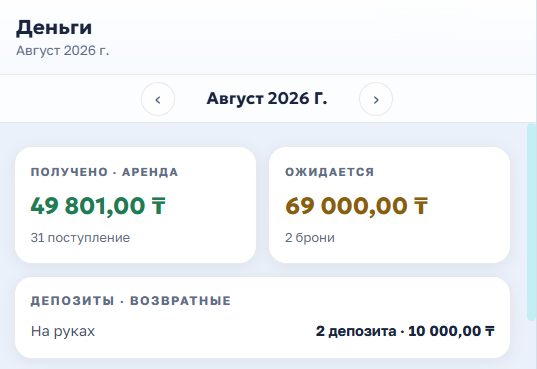537x369 pixels.
Task: Select the 49 801,00 ₸ received amount
Action: click(x=98, y=206)
